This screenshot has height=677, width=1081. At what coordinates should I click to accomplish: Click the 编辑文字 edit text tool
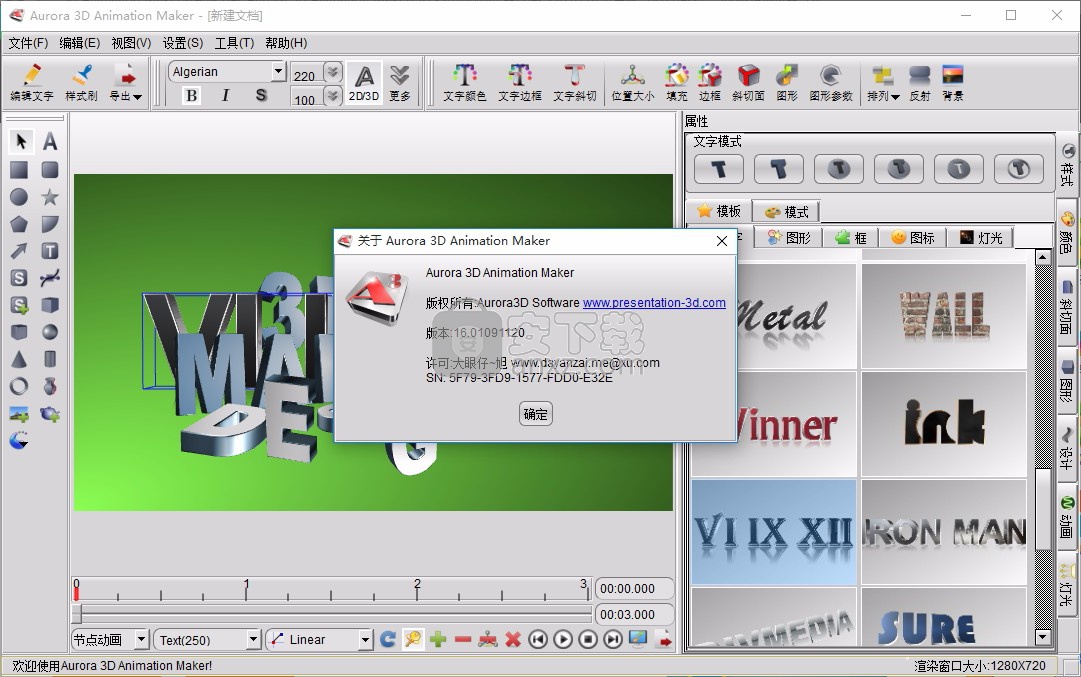[x=32, y=83]
